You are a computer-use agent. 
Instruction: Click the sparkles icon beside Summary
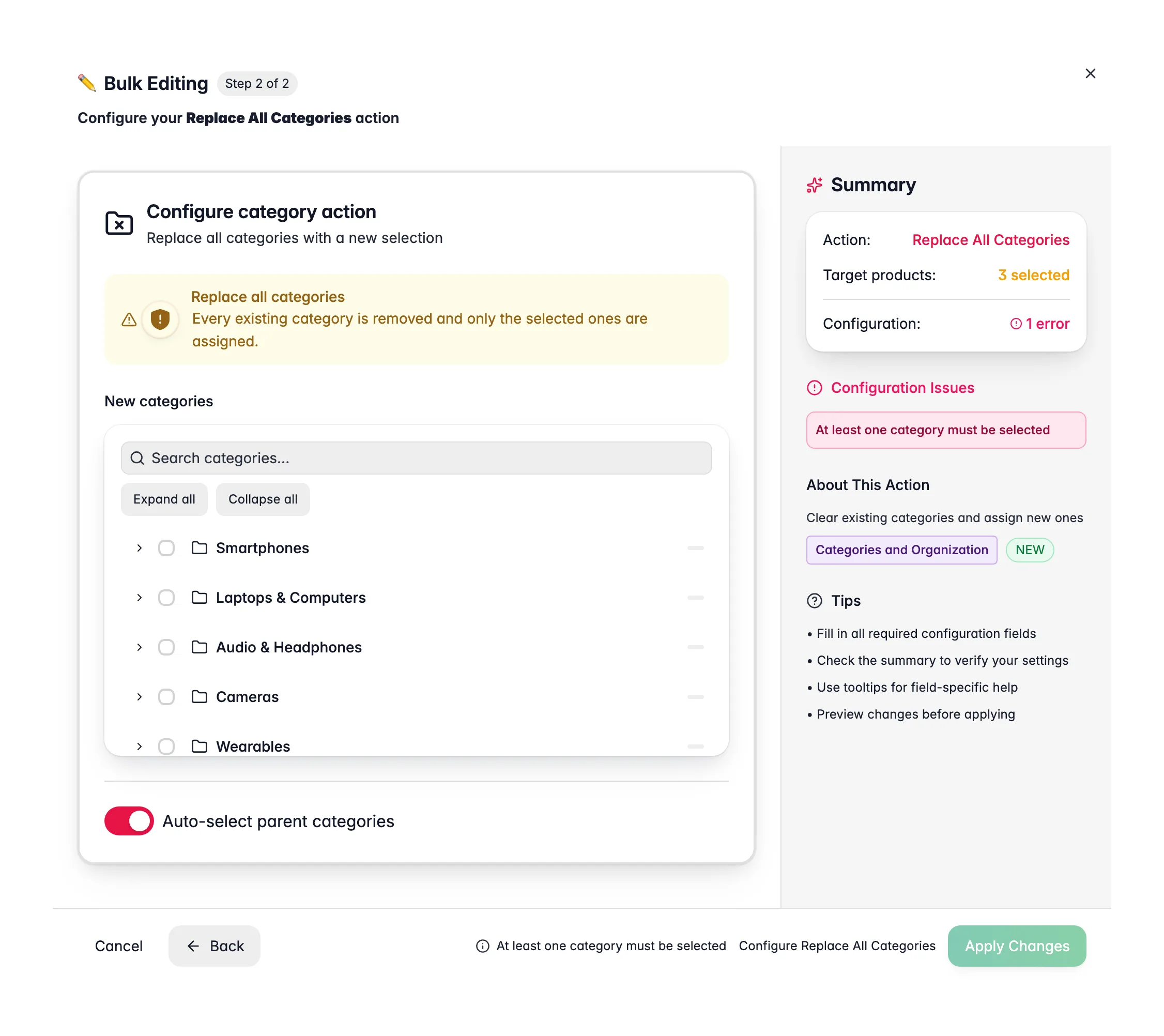click(815, 185)
